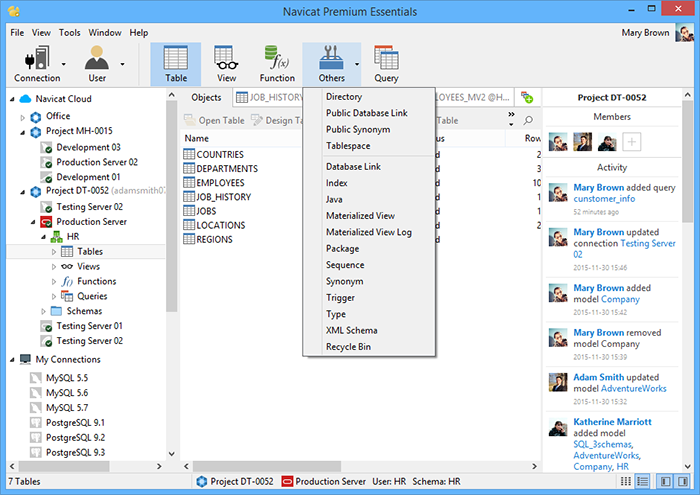Click the search magnifier icon in object toolbar
Screen dimensions: 700x495
528,120
